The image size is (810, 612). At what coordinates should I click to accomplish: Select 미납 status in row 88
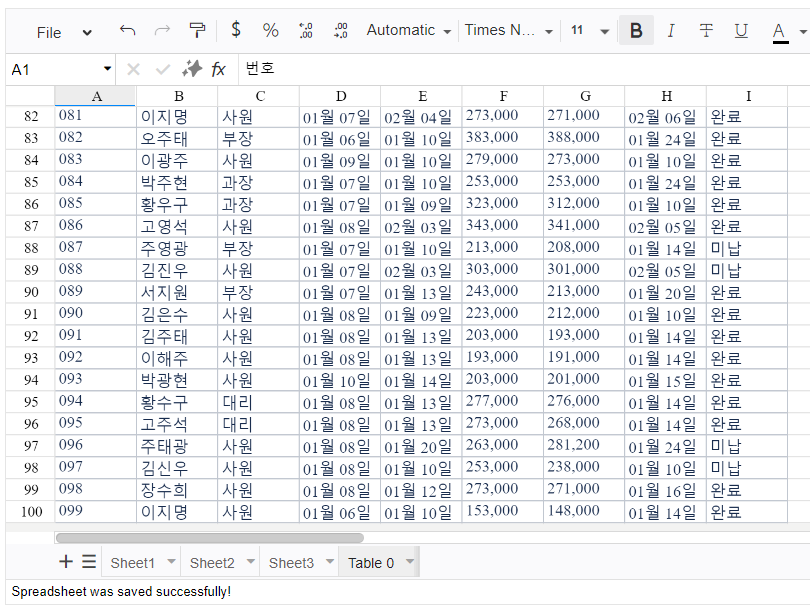pos(747,248)
